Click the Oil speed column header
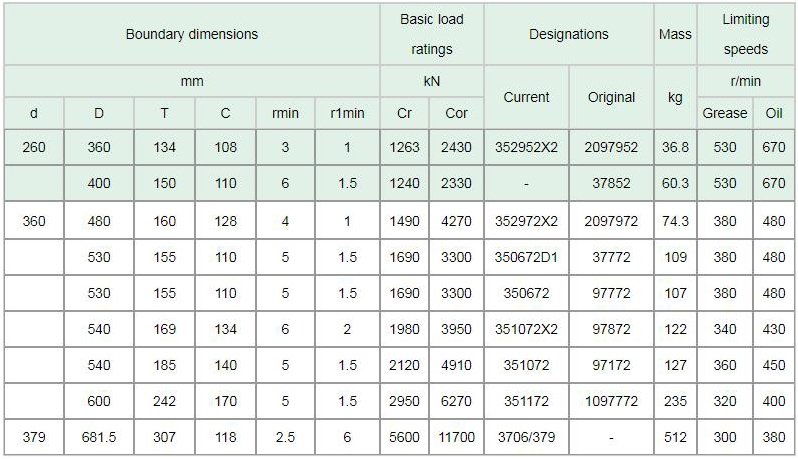Image resolution: width=798 pixels, height=459 pixels. pyautogui.click(x=774, y=113)
